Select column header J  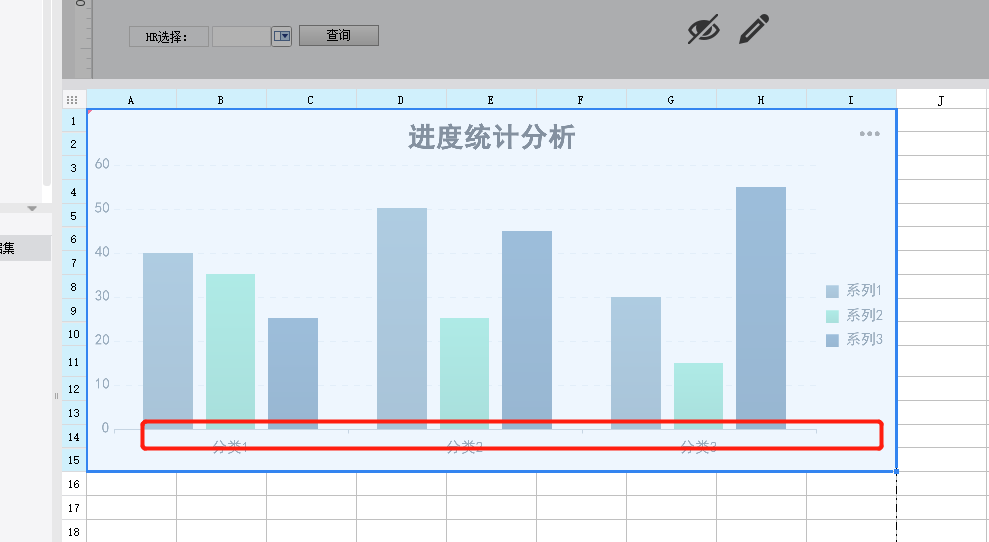click(x=940, y=100)
